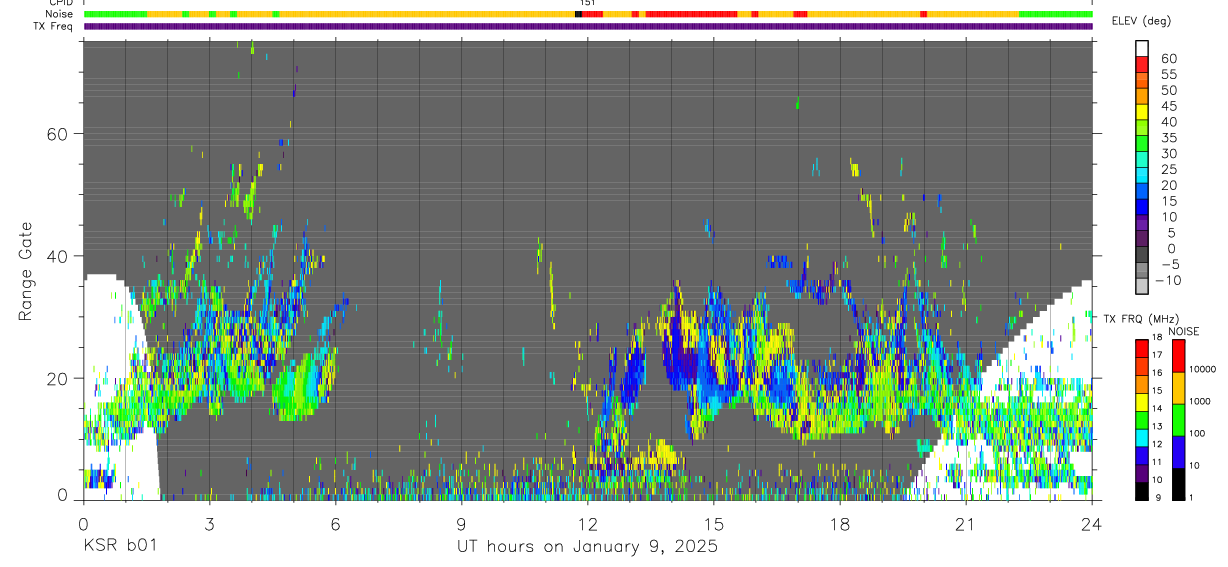Click the 10000 label on the NOISE scale
The width and height of the screenshot is (1228, 567).
(x=1204, y=369)
